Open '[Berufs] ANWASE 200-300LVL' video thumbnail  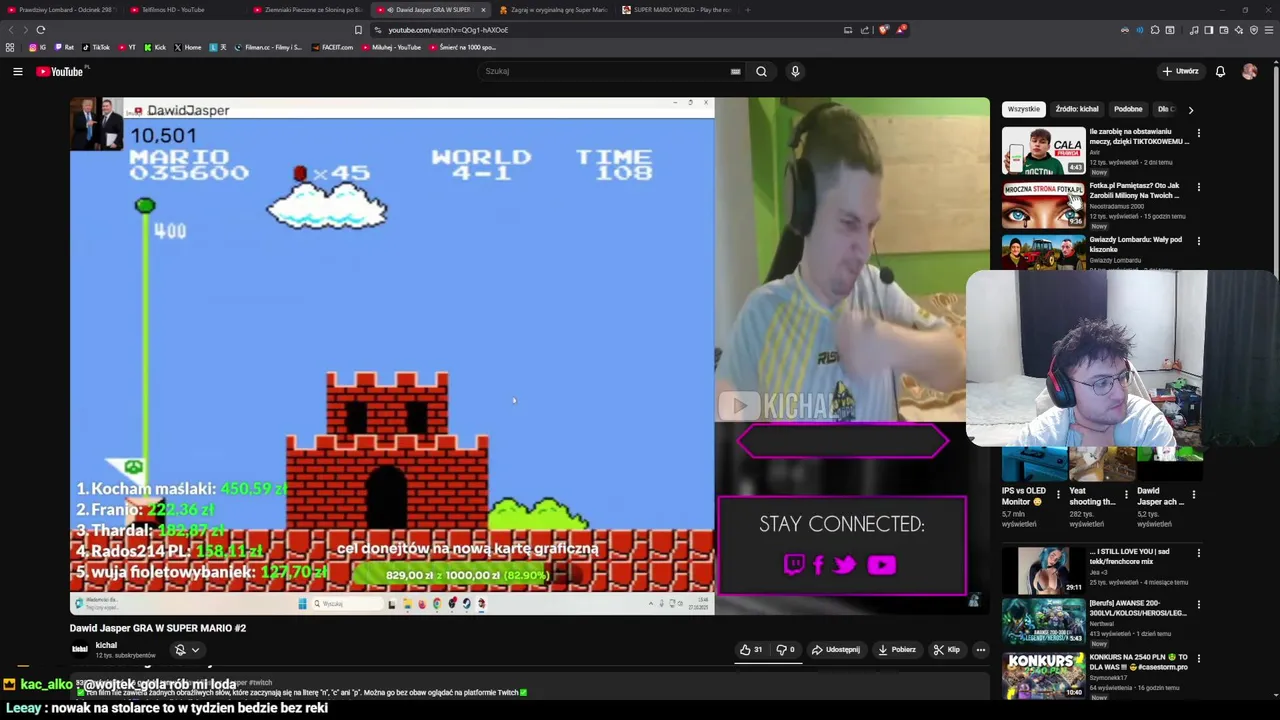pos(1043,622)
